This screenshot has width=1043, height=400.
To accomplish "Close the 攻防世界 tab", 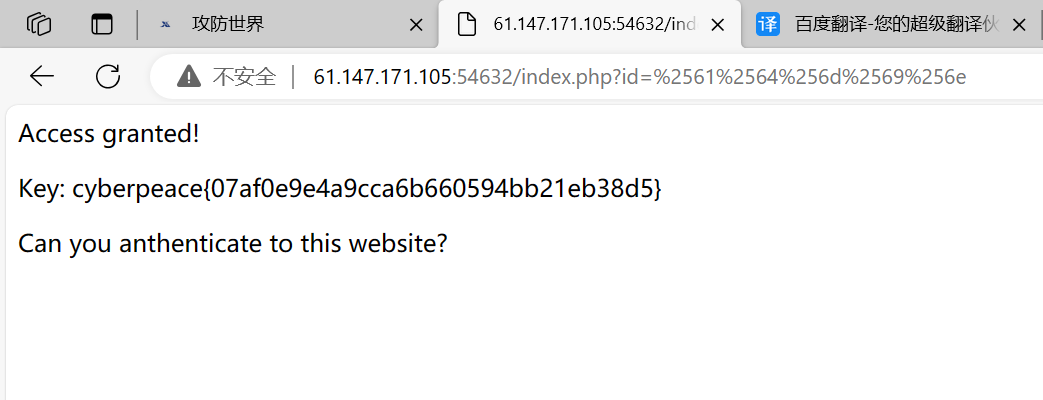I will click(x=416, y=25).
